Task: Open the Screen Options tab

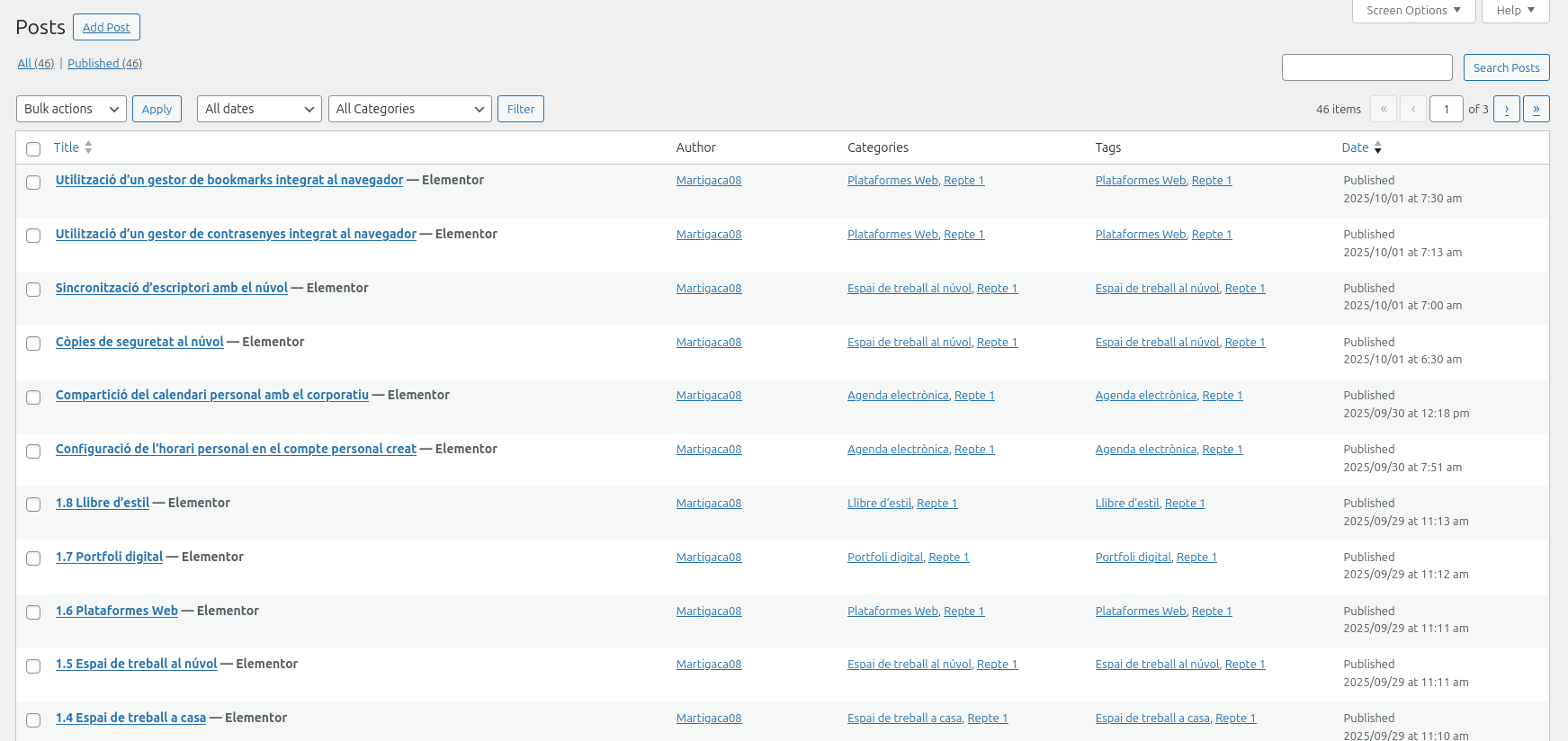Action: (x=1412, y=11)
